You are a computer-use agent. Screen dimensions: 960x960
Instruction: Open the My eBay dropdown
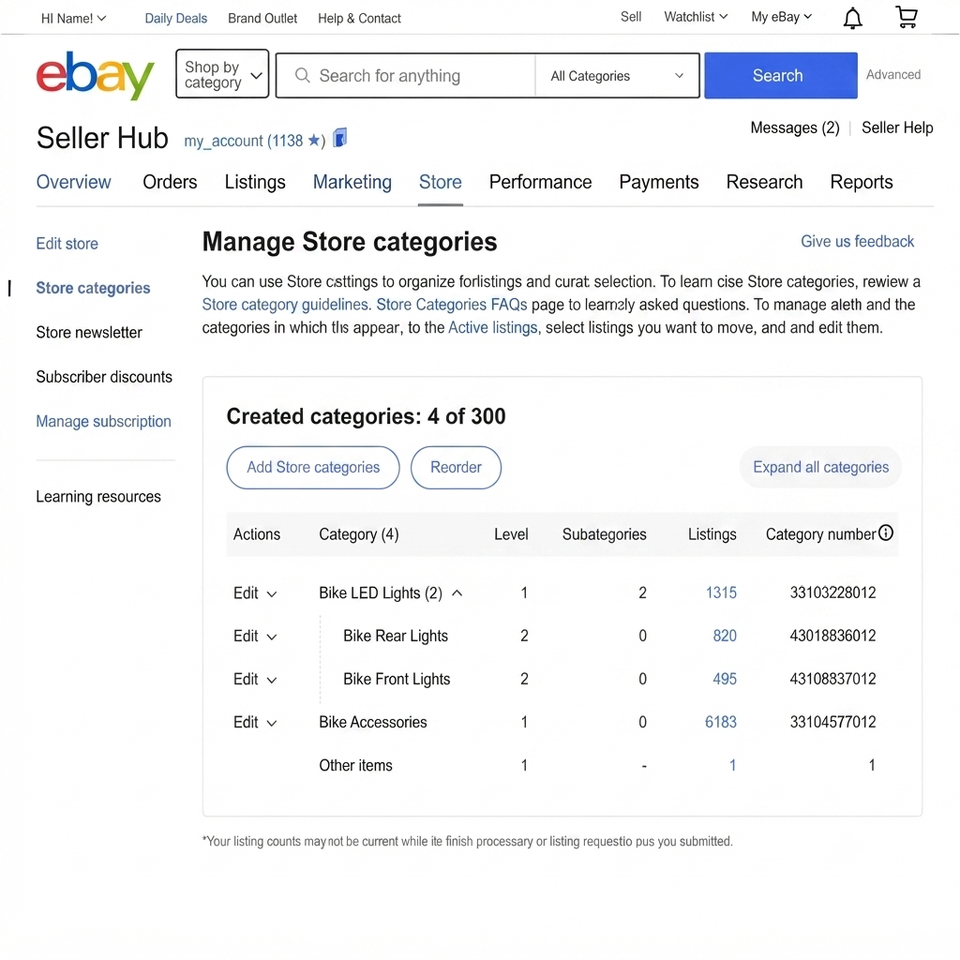781,17
